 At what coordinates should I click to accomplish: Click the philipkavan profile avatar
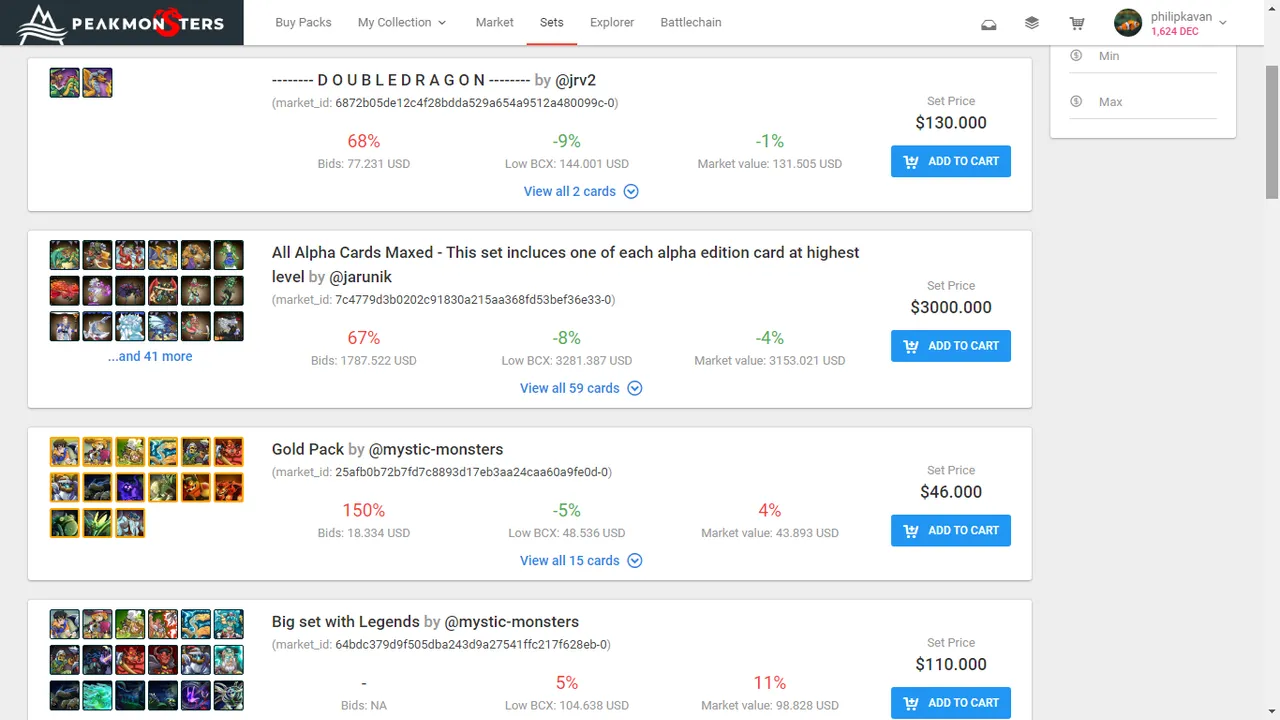coord(1128,22)
